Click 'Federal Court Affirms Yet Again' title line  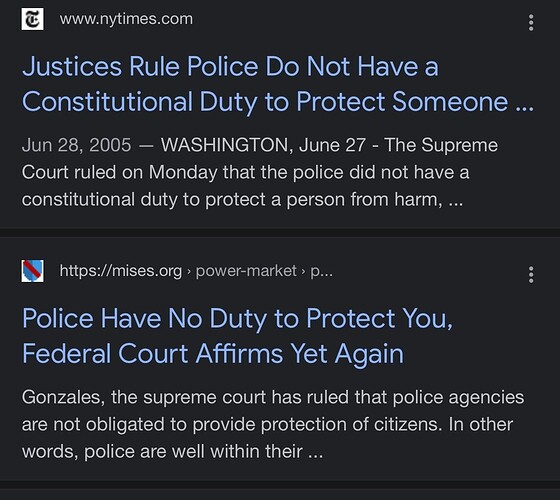point(213,354)
